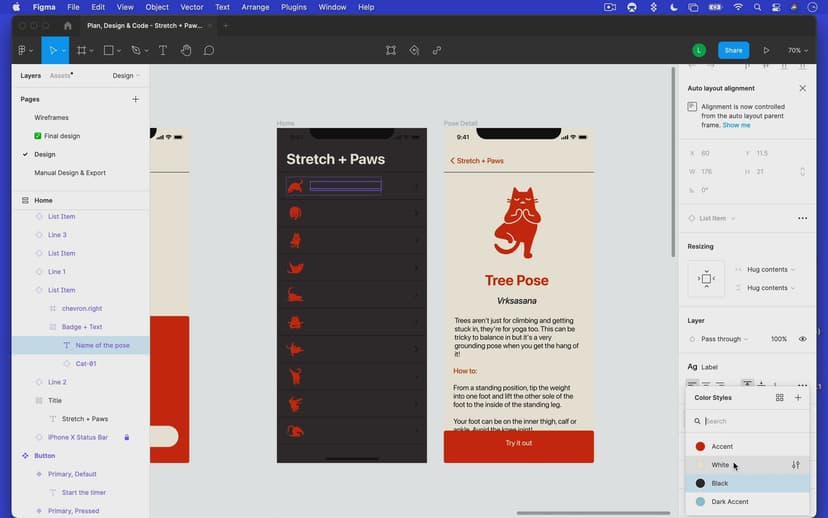Open the 70% zoom dropdown

click(x=797, y=50)
